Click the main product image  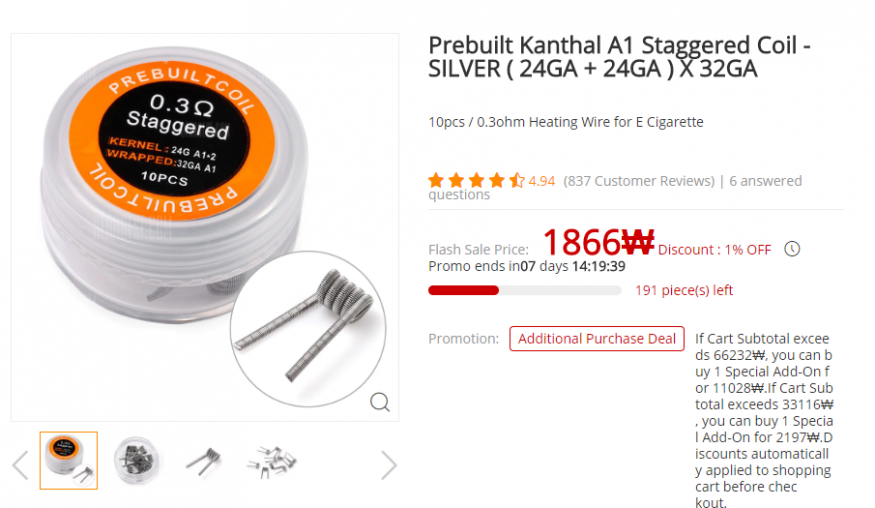205,227
